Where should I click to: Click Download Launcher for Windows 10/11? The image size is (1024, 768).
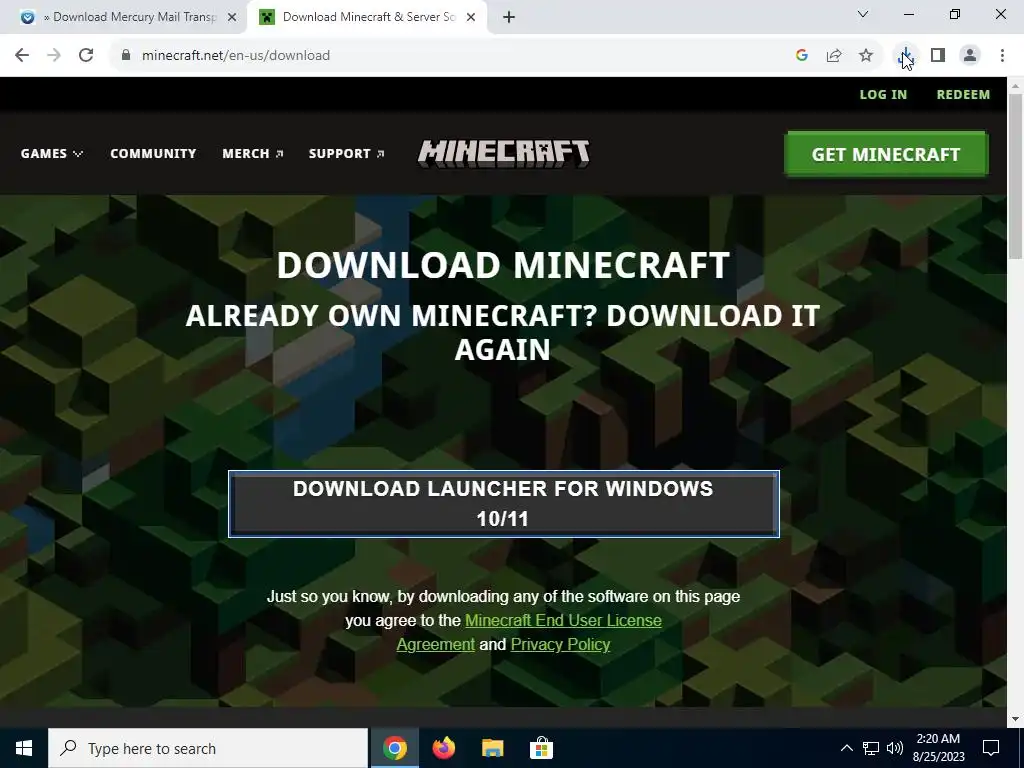tap(504, 504)
